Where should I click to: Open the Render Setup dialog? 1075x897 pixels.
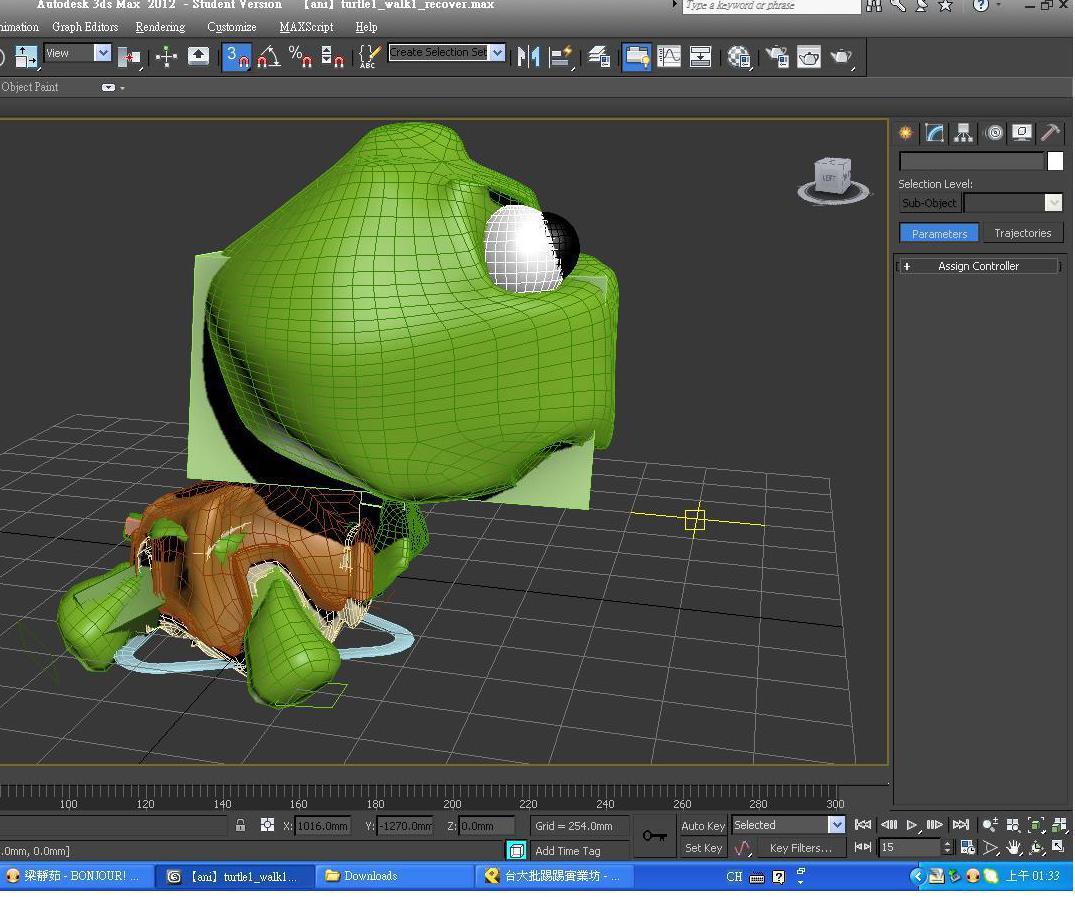point(777,56)
